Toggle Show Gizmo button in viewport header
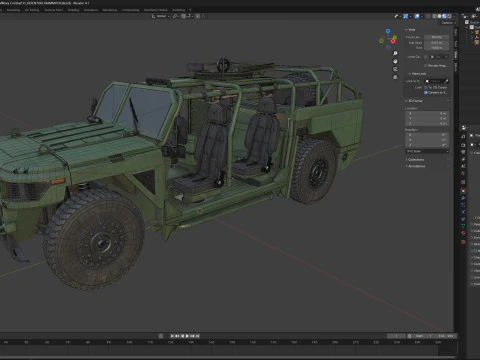 pos(405,16)
